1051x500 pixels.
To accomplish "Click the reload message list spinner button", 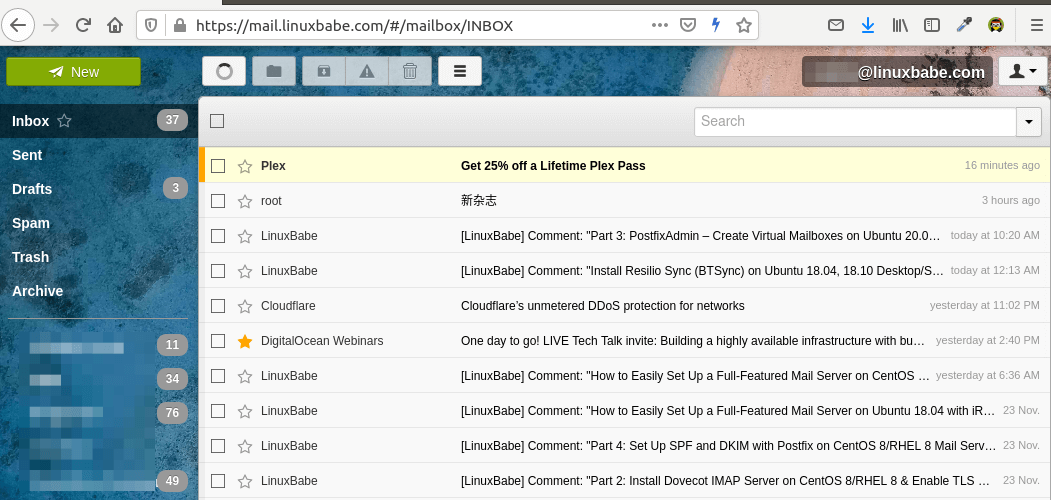I will [x=224, y=71].
